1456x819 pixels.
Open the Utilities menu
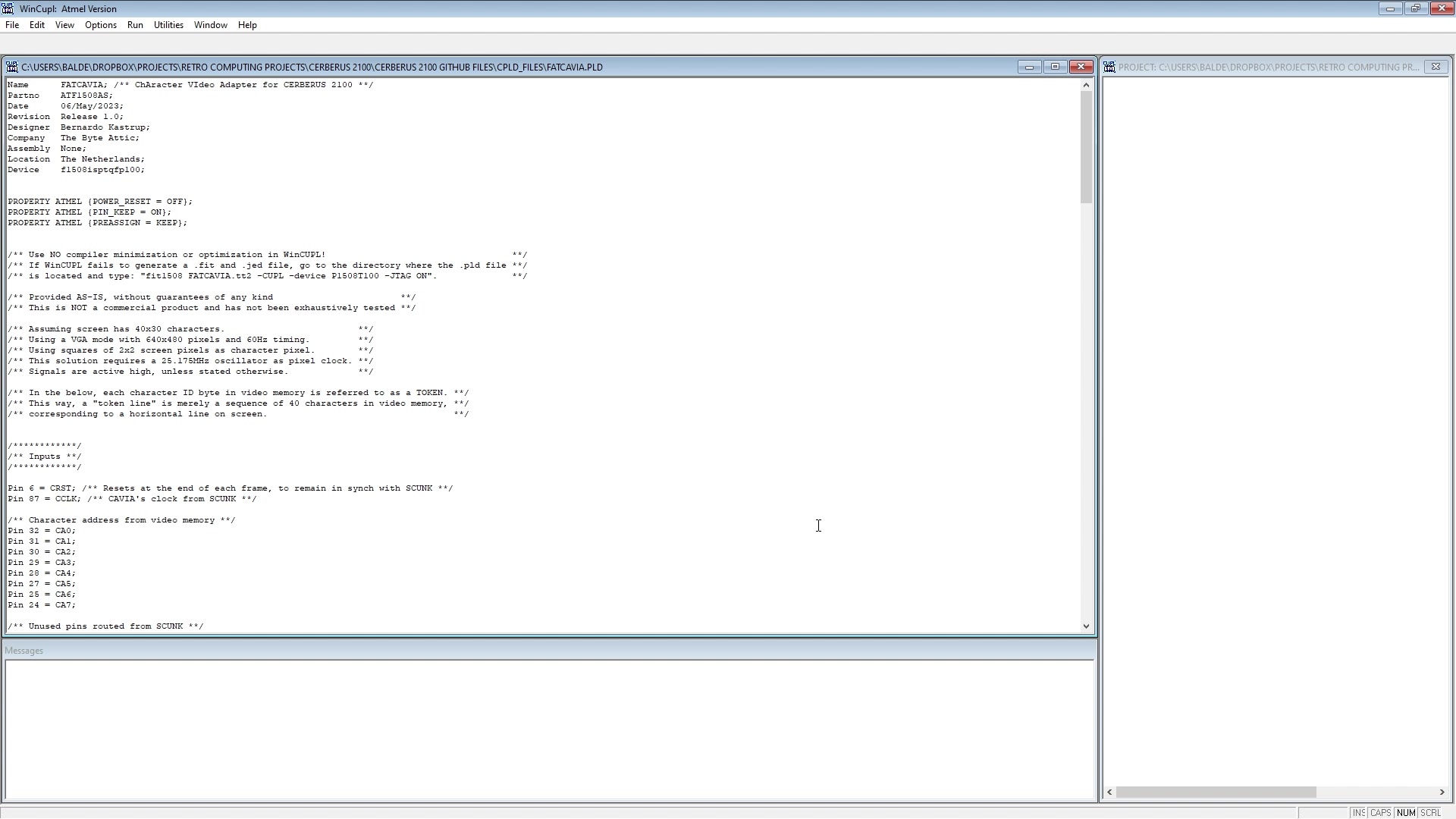click(x=168, y=25)
